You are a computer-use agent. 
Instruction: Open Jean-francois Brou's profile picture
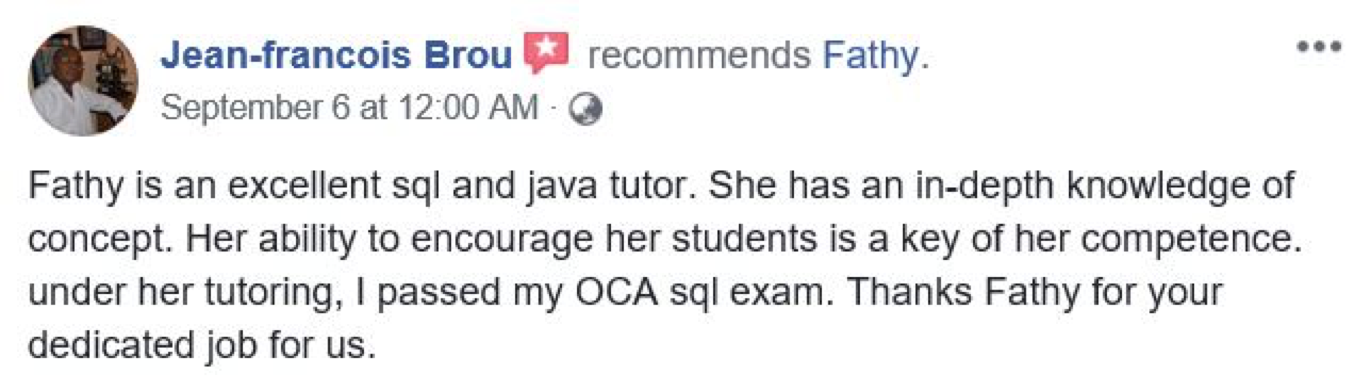pos(84,80)
